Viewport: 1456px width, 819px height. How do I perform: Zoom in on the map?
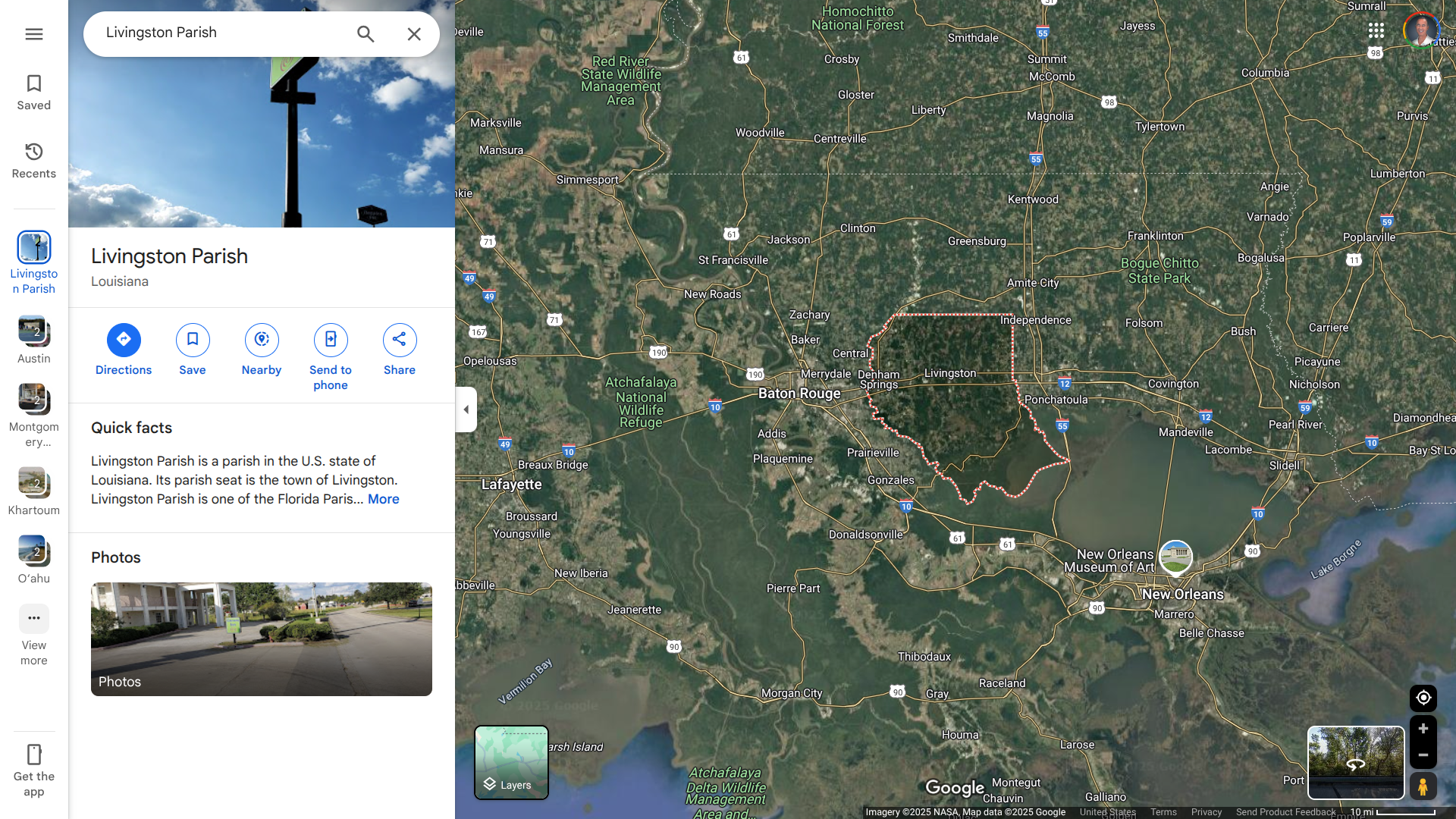click(x=1423, y=729)
